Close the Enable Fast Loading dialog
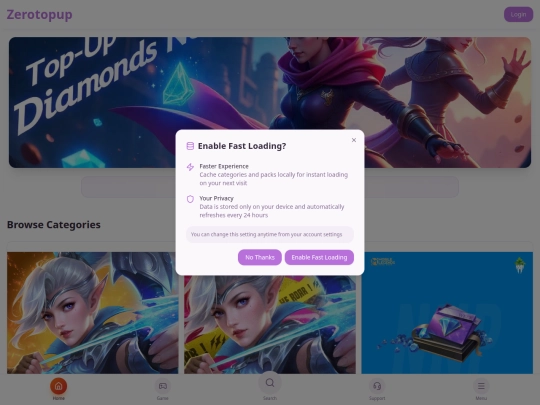The width and height of the screenshot is (540, 405). coord(354,140)
